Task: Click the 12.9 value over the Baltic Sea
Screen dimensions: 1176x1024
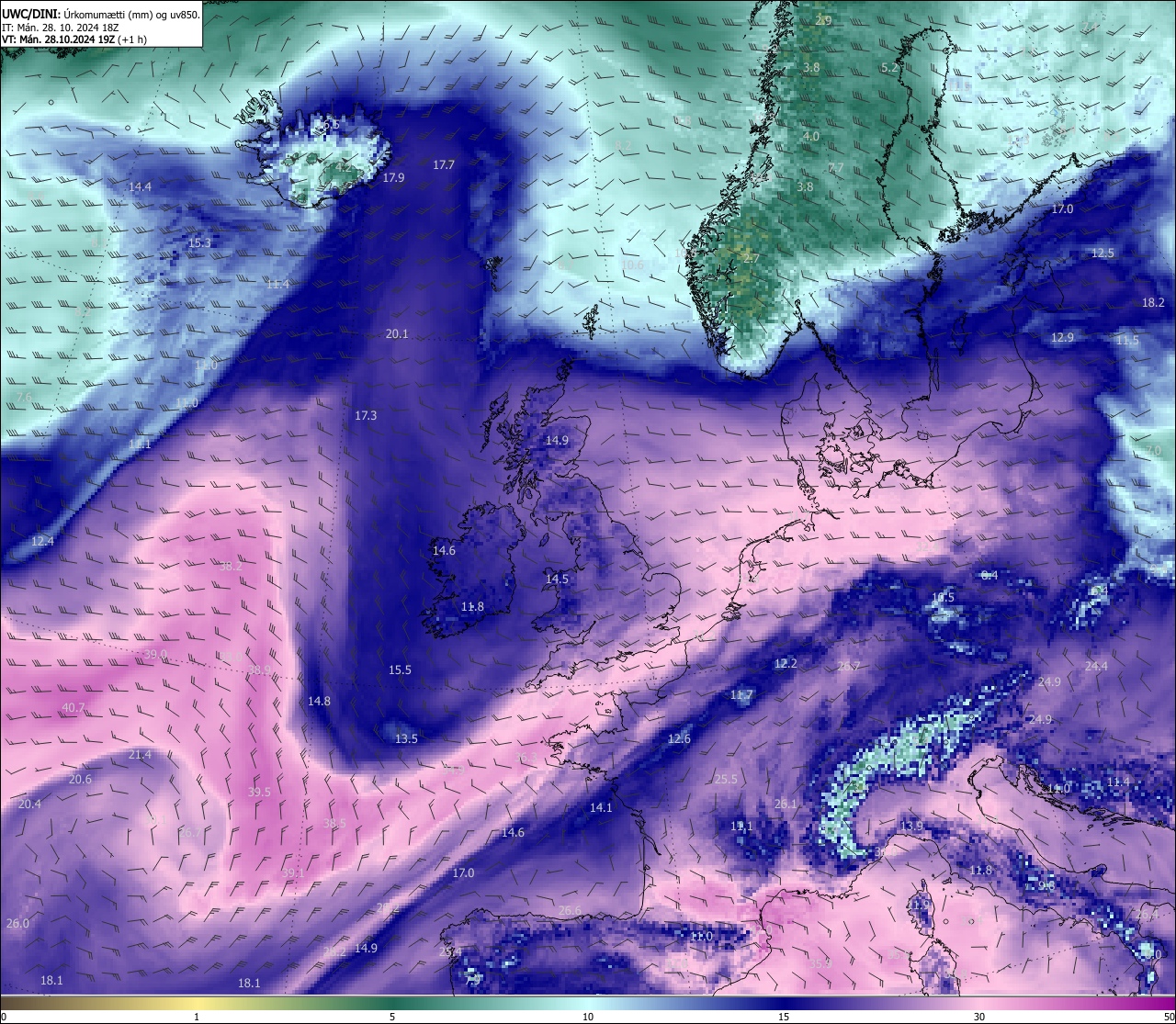Action: pyautogui.click(x=1062, y=337)
